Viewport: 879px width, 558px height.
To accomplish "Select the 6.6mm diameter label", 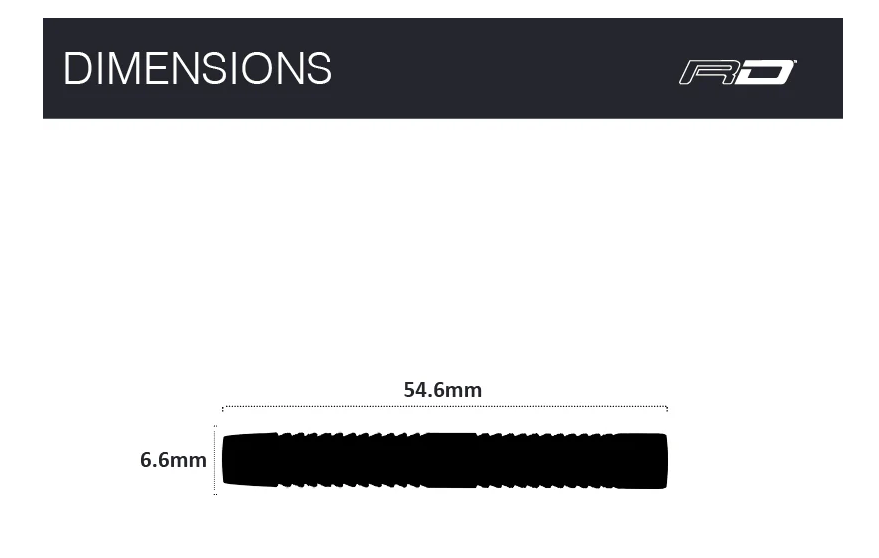I will 173,460.
